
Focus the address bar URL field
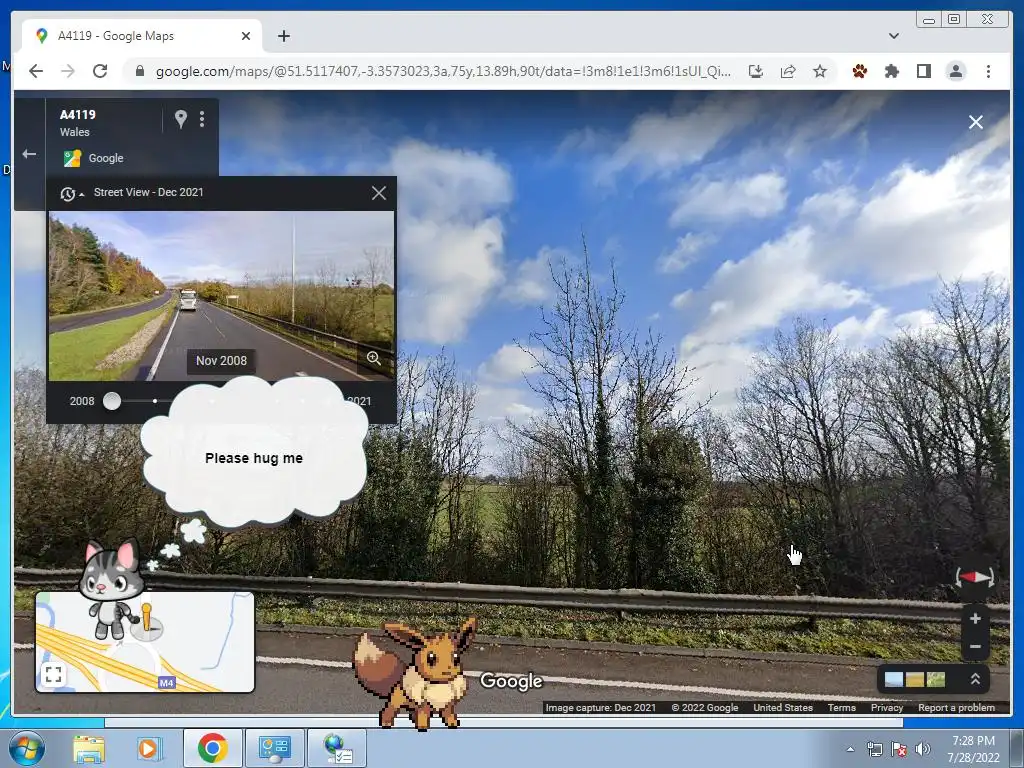(x=443, y=71)
